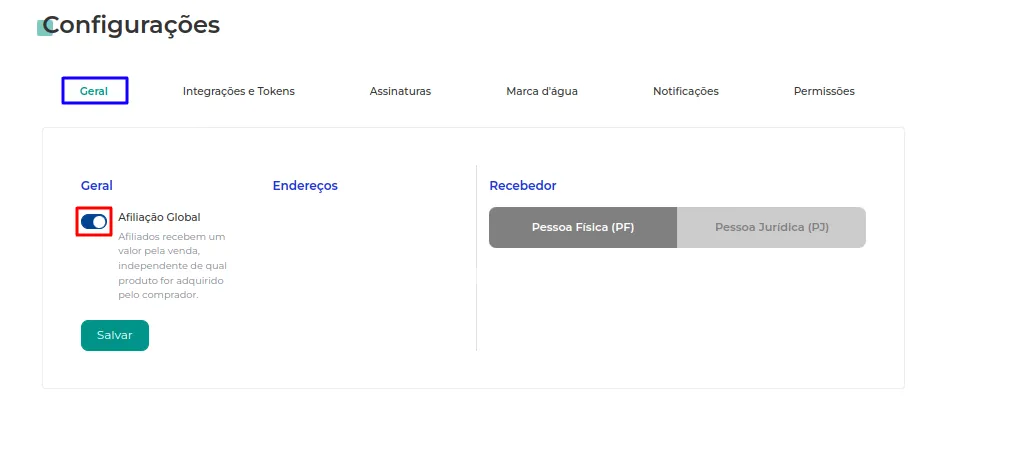Image resolution: width=1011 pixels, height=476 pixels.
Task: Click the Endereços section heading
Action: click(305, 186)
